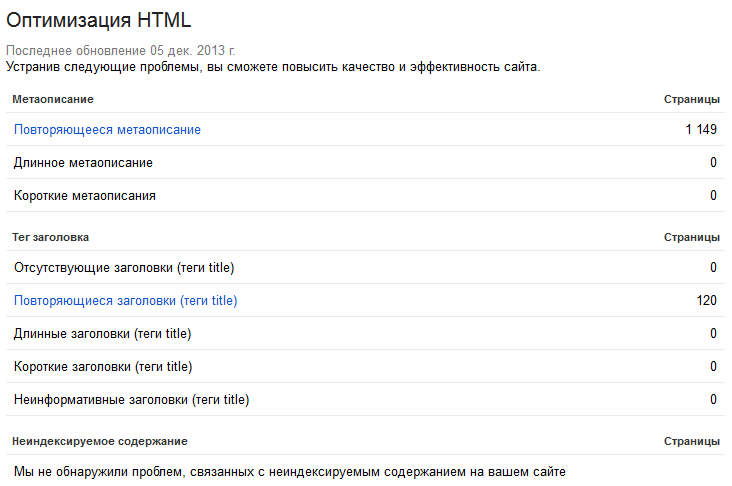The height and width of the screenshot is (486, 732).
Task: Select Короткие заголовки (теги title) row
Action: click(x=365, y=366)
